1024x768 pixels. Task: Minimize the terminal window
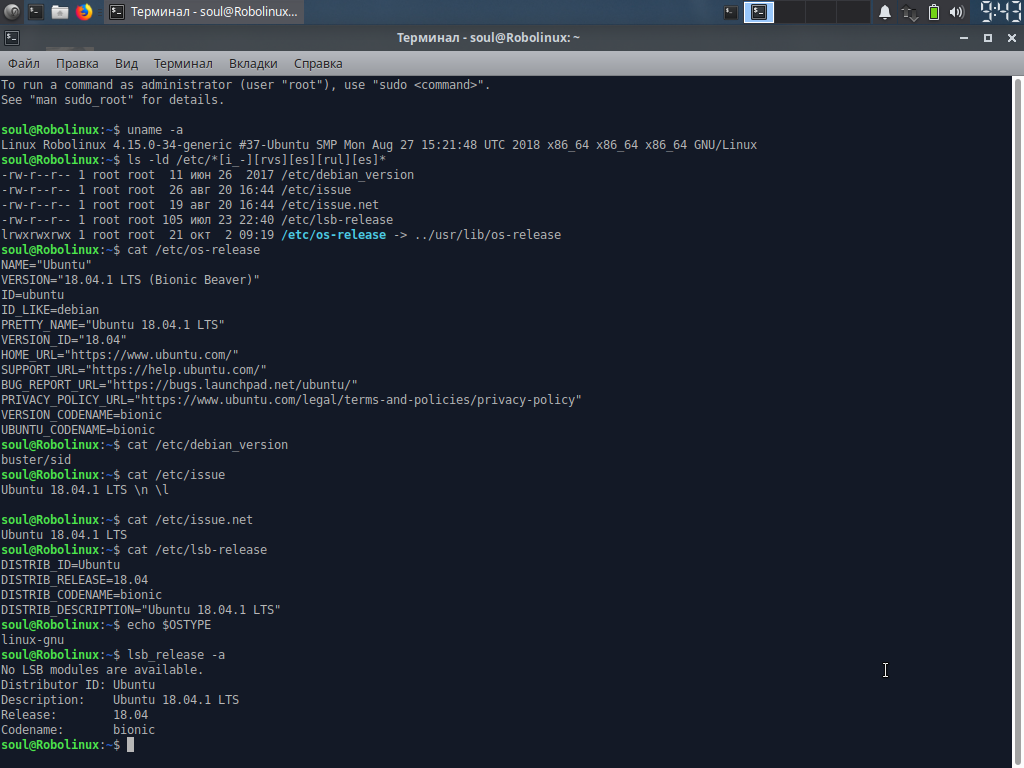[x=963, y=38]
